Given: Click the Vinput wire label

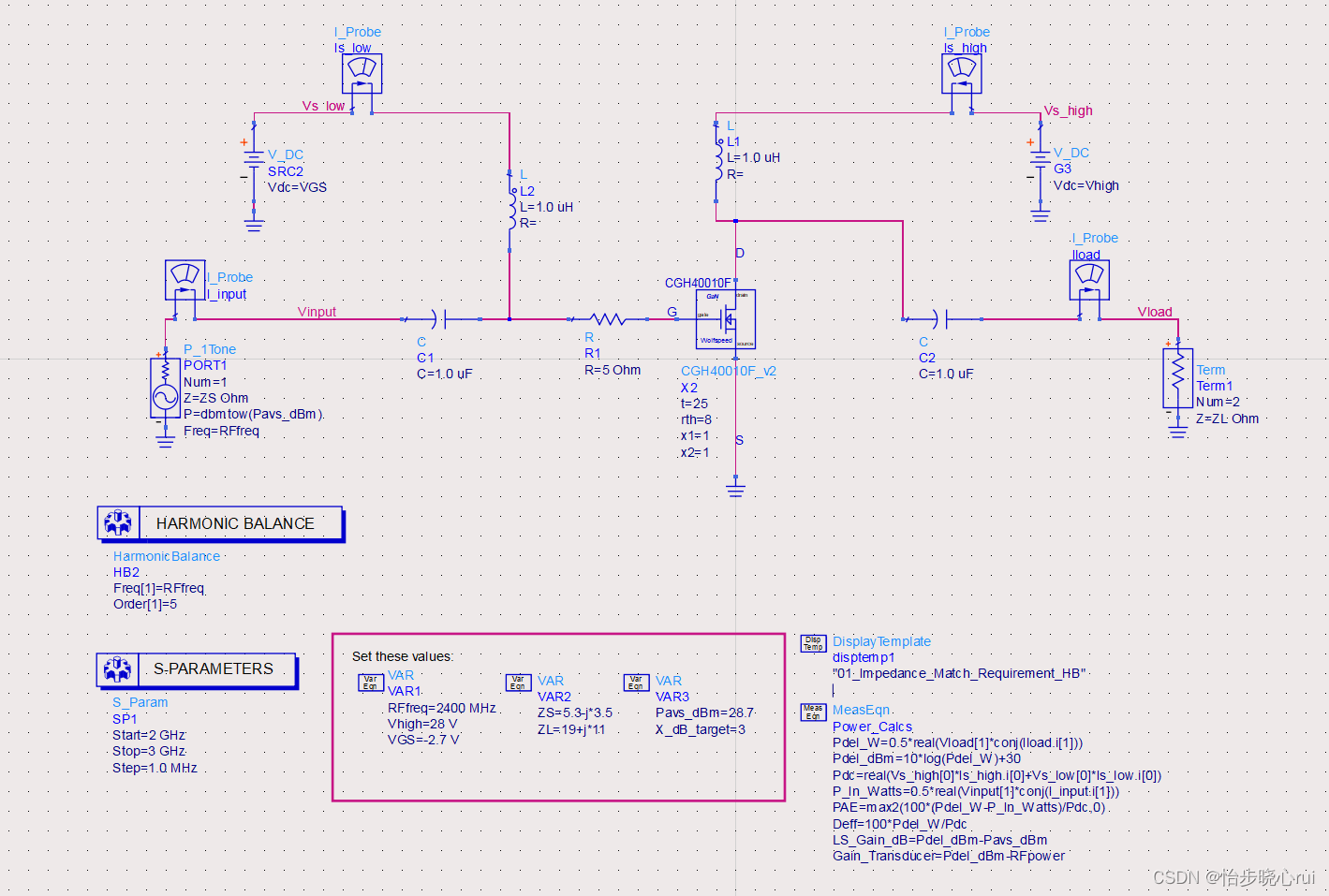Looking at the screenshot, I should pos(317,312).
